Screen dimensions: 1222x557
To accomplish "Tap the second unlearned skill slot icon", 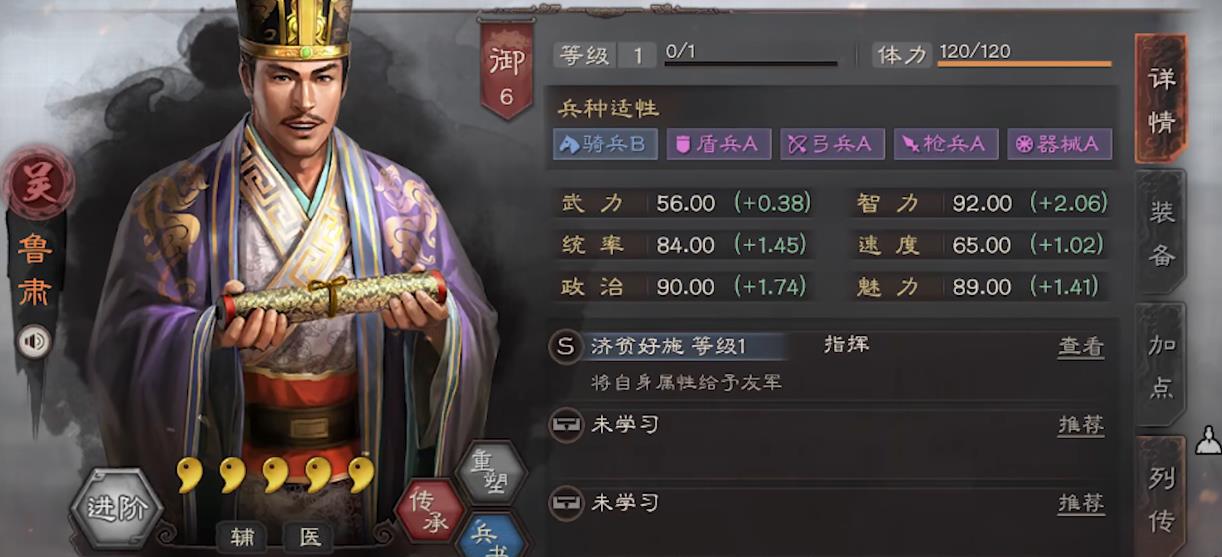I will click(566, 502).
